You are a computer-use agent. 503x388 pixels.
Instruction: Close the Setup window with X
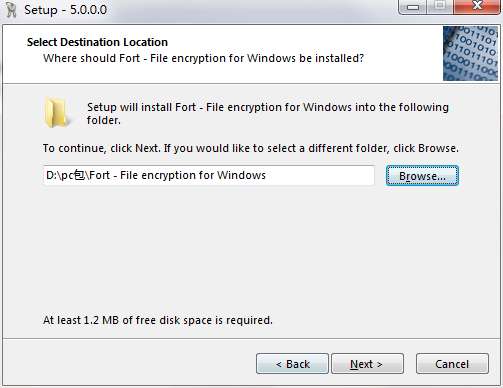pyautogui.click(x=477, y=7)
